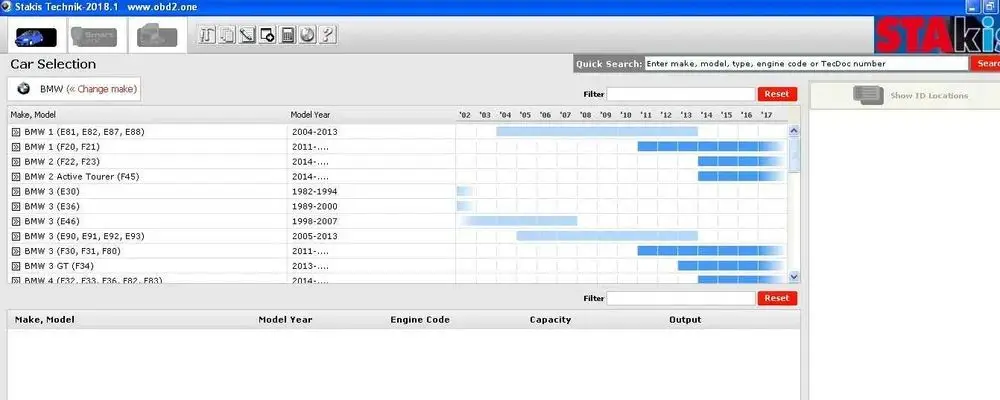Expand the BMW 3 (E30) row icon
The width and height of the screenshot is (1000, 400).
click(16, 191)
